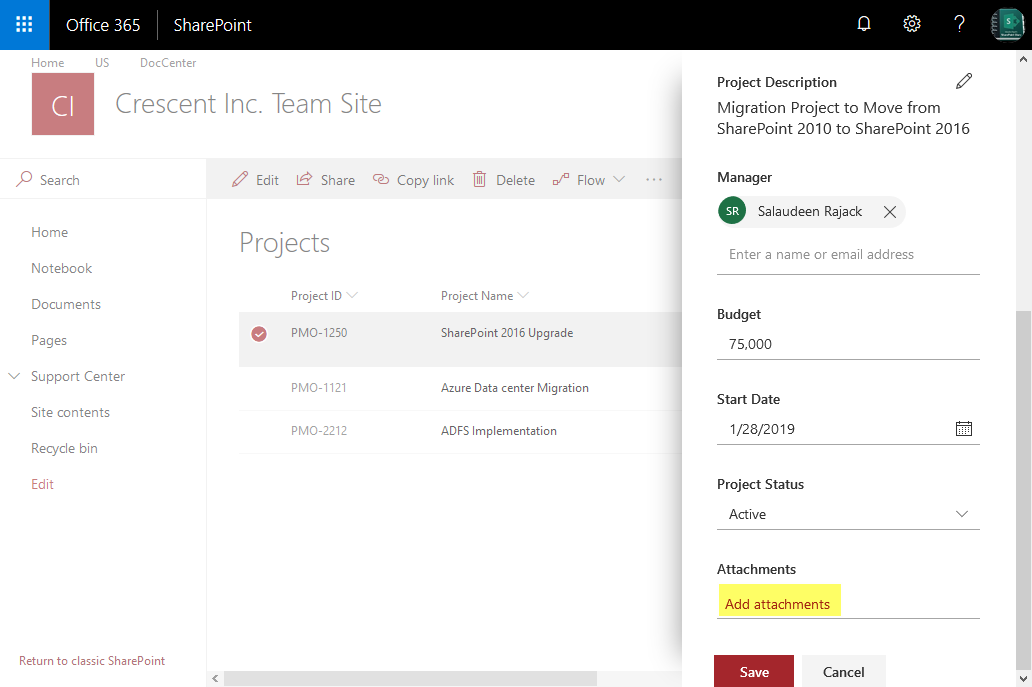This screenshot has width=1032, height=687.
Task: Open notifications via the bell icon
Action: [863, 23]
